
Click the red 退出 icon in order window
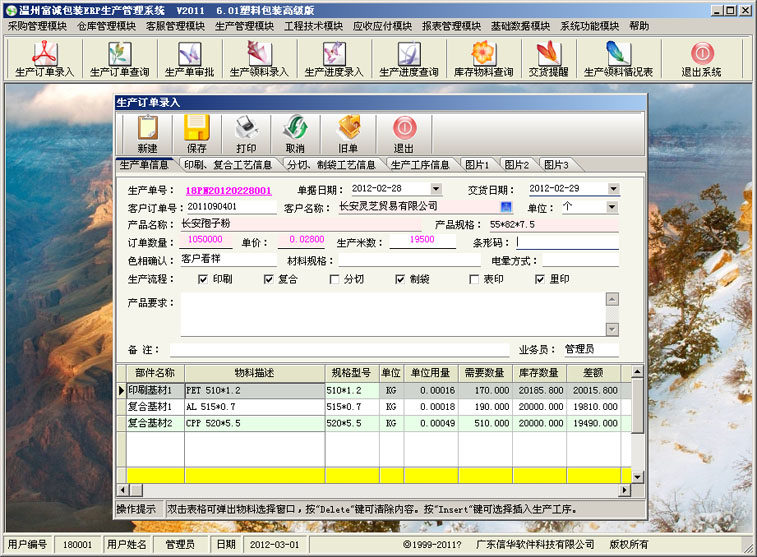[x=404, y=134]
